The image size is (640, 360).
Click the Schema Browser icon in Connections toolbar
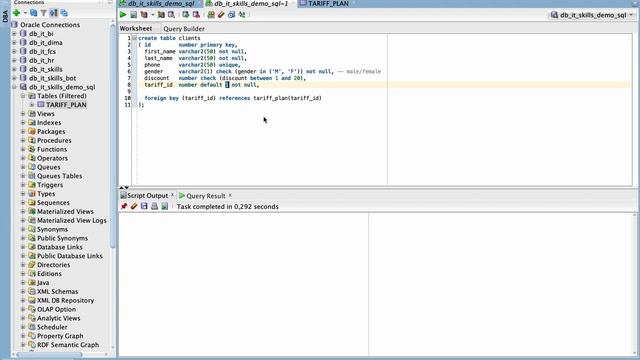click(53, 13)
